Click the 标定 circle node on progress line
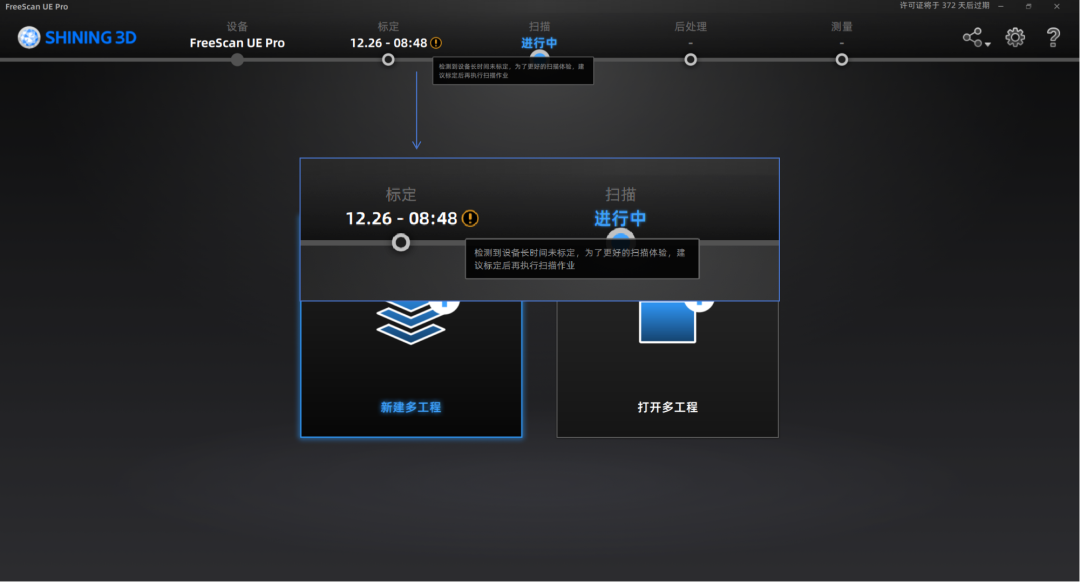The image size is (1080, 582). tap(388, 60)
